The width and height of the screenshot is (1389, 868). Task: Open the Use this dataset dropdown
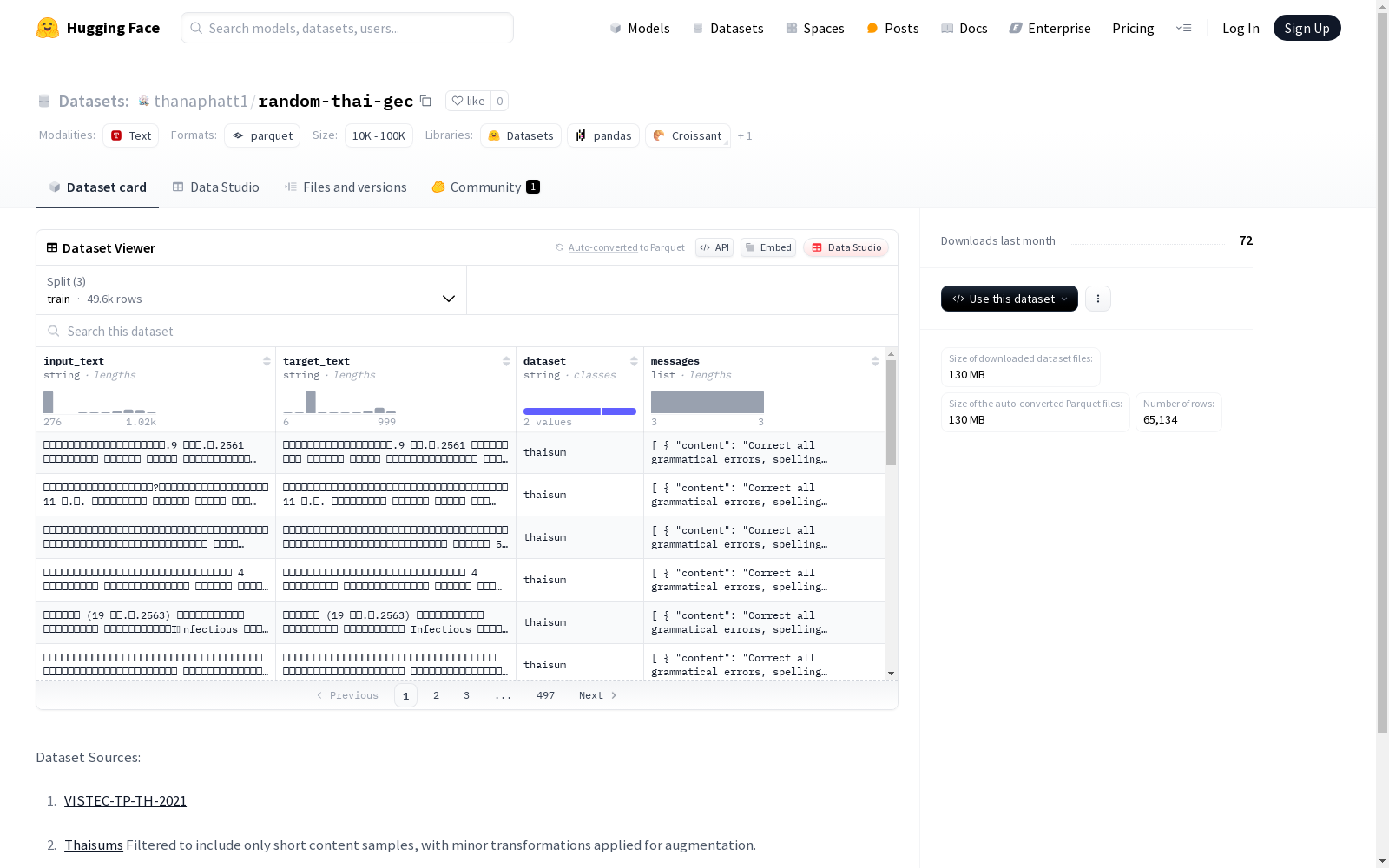point(1010,299)
